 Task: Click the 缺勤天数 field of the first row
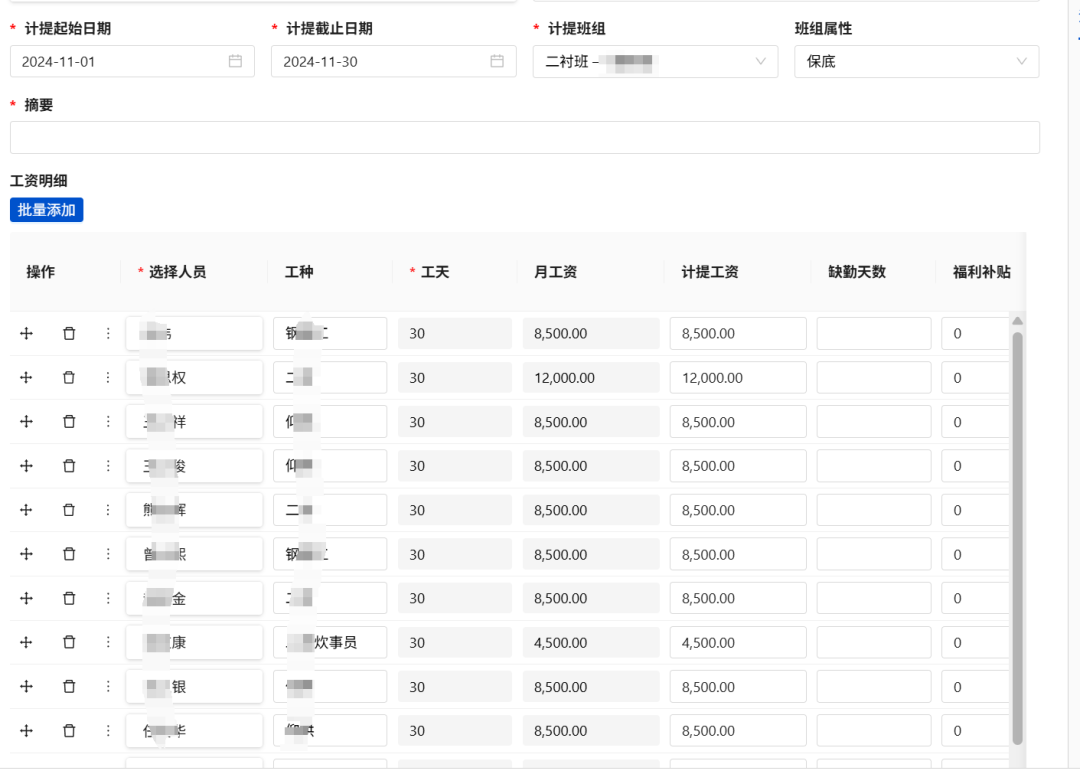(x=873, y=333)
